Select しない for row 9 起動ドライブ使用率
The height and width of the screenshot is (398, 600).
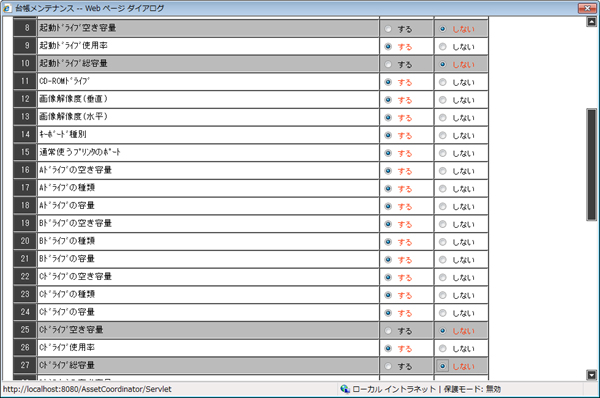point(443,47)
